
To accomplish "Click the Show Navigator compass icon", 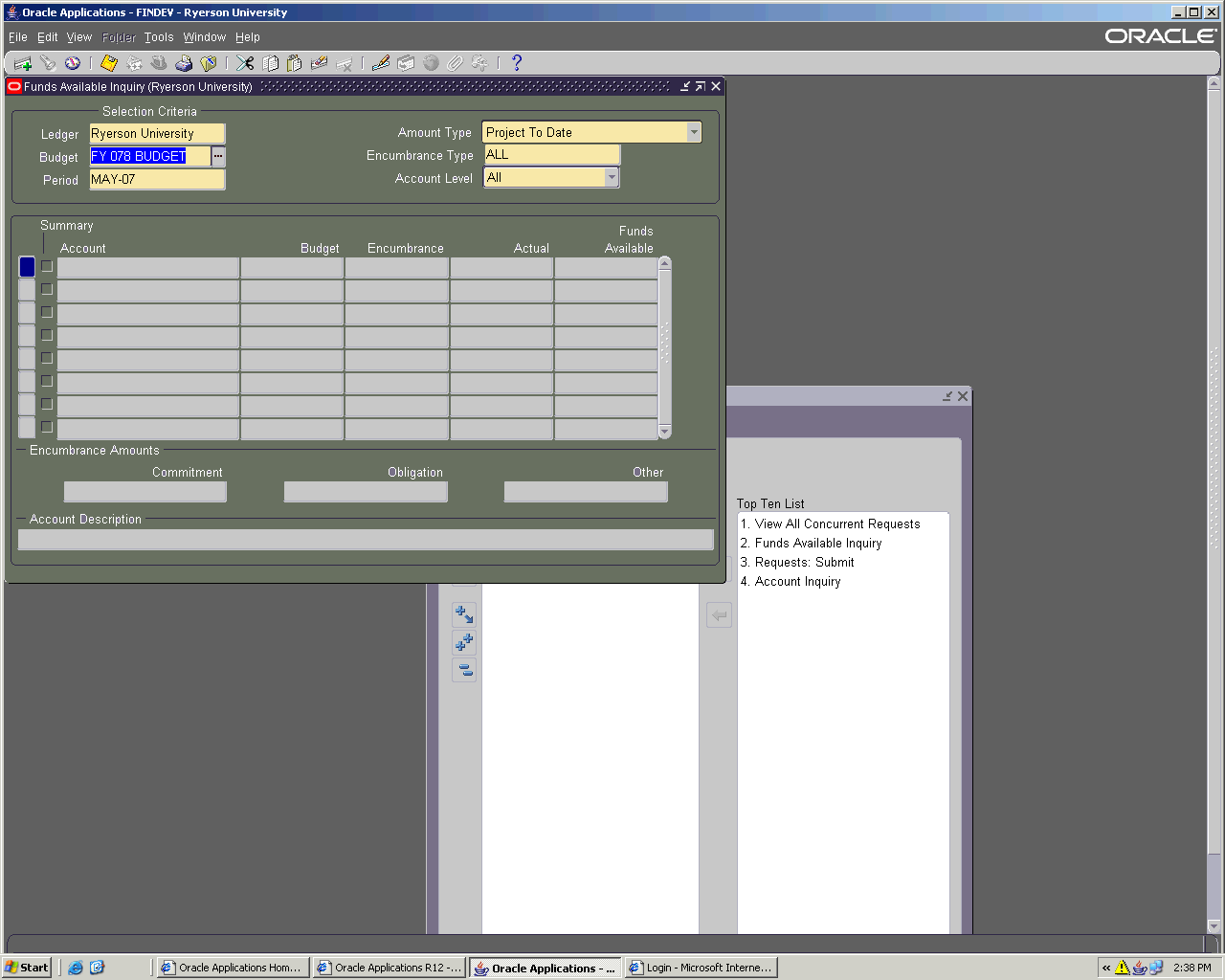I will point(73,63).
